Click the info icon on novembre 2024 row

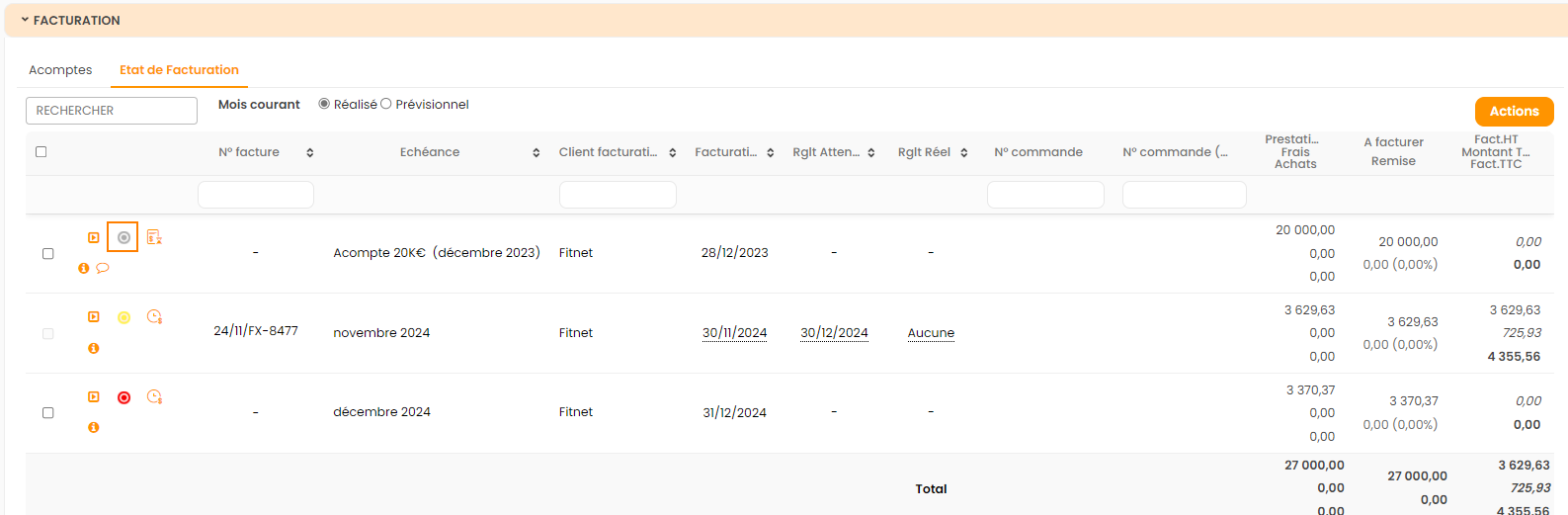(94, 348)
